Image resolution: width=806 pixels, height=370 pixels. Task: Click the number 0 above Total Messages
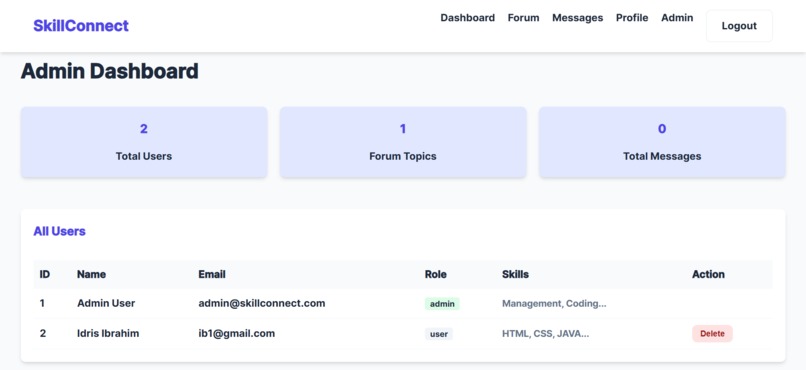662,128
